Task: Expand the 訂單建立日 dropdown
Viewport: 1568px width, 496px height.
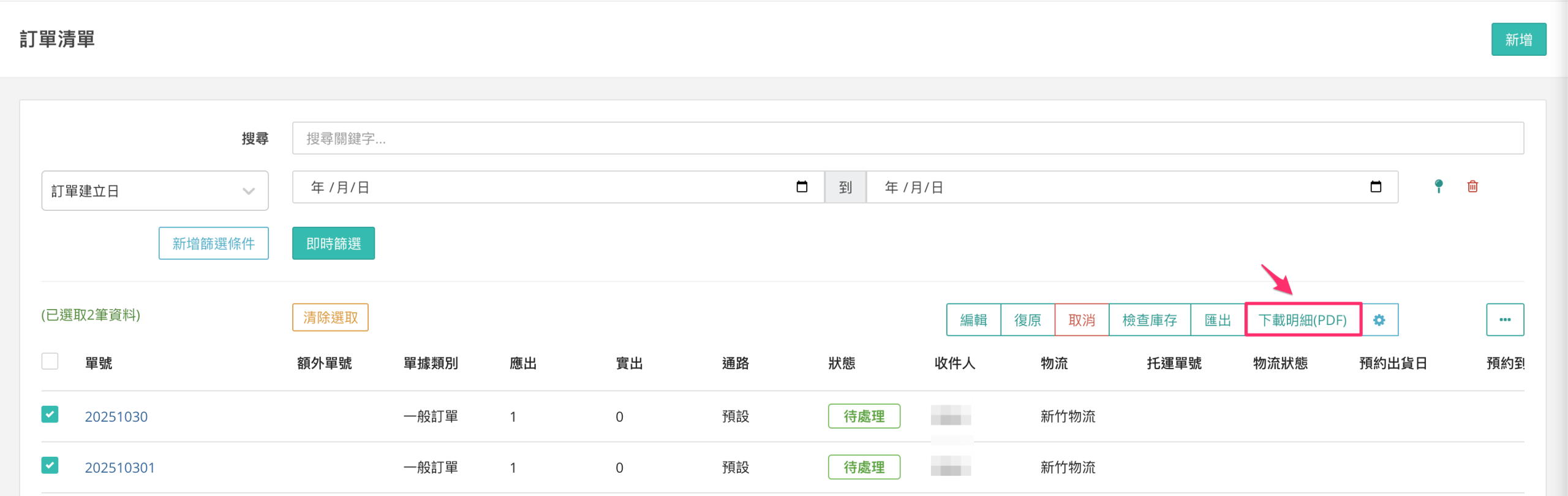Action: pos(154,191)
